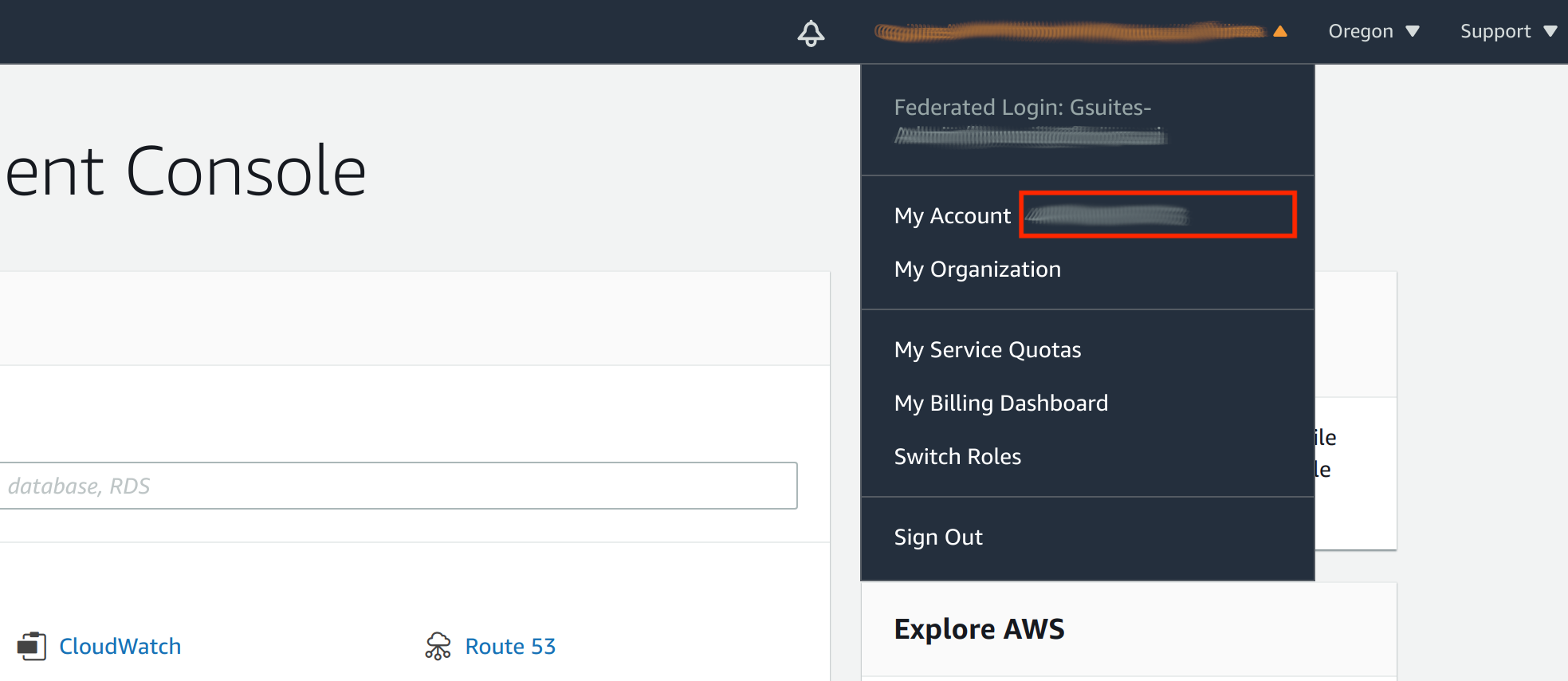This screenshot has width=1568, height=681.
Task: Follow the CloudWatch link
Action: [x=120, y=646]
